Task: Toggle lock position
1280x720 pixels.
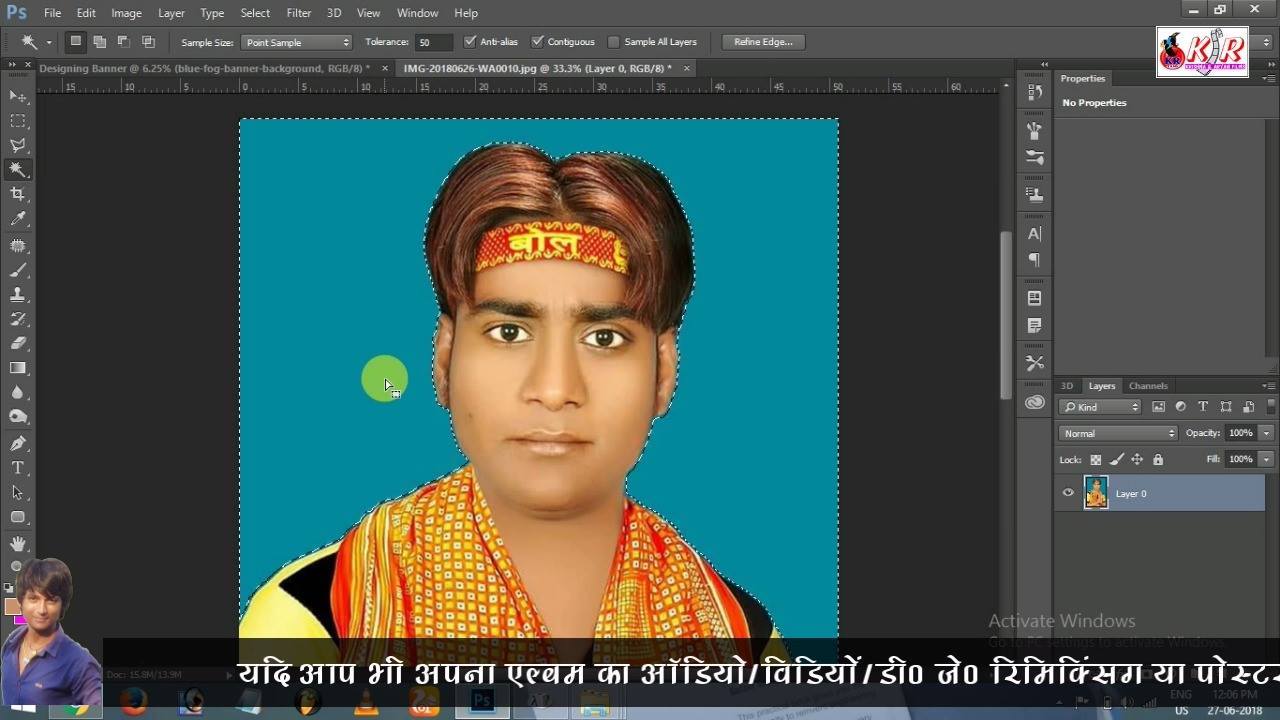Action: 1137,460
